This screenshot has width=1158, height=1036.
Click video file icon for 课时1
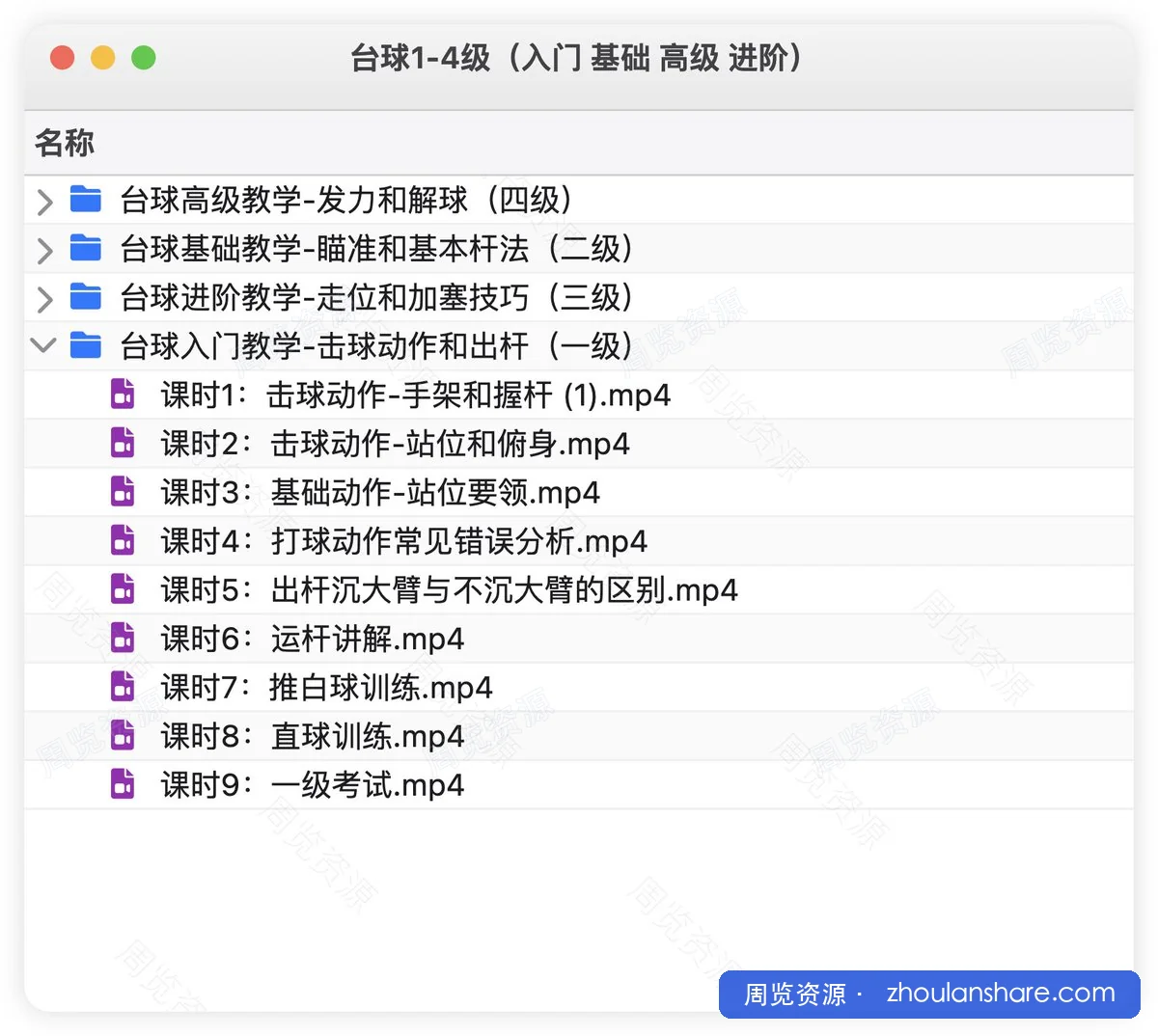pyautogui.click(x=123, y=394)
